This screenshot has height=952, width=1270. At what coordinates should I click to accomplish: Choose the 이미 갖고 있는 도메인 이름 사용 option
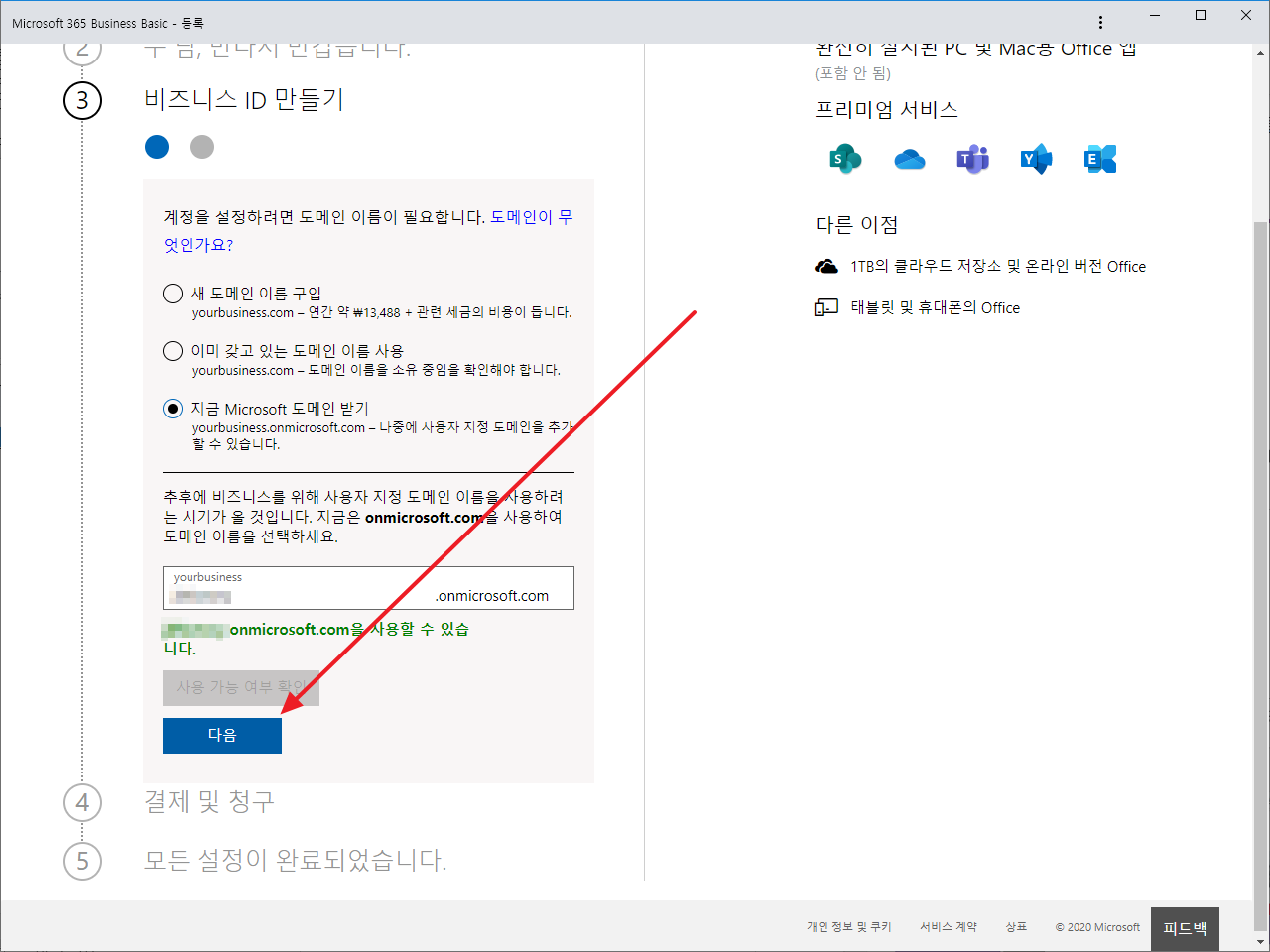coord(173,351)
